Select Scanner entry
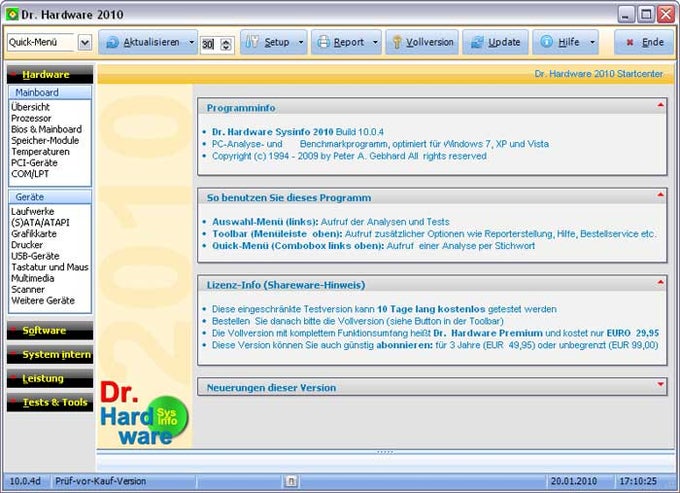 coord(28,289)
